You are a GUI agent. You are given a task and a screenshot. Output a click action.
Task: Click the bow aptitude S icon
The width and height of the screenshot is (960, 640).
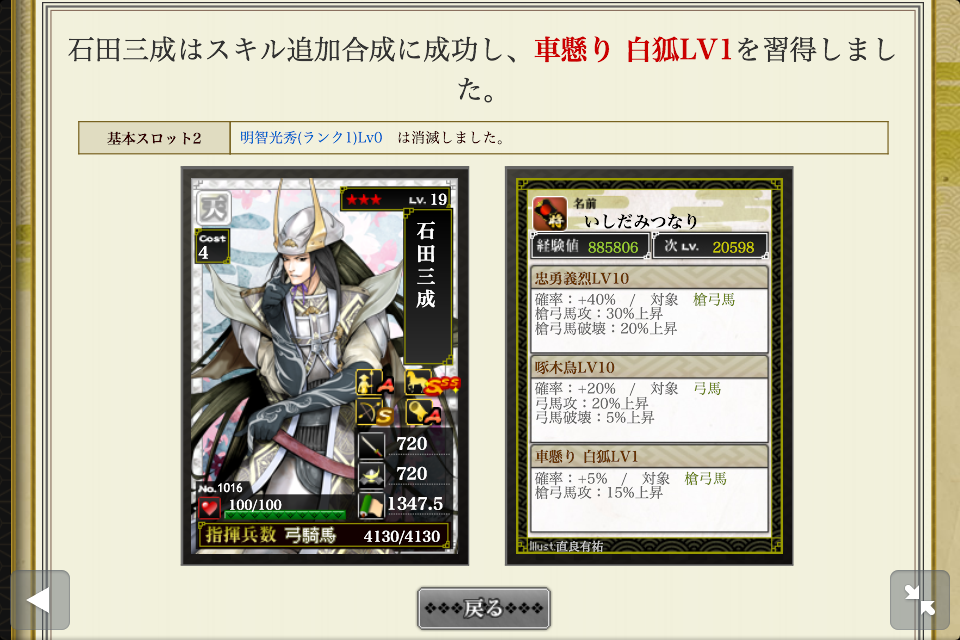(375, 412)
